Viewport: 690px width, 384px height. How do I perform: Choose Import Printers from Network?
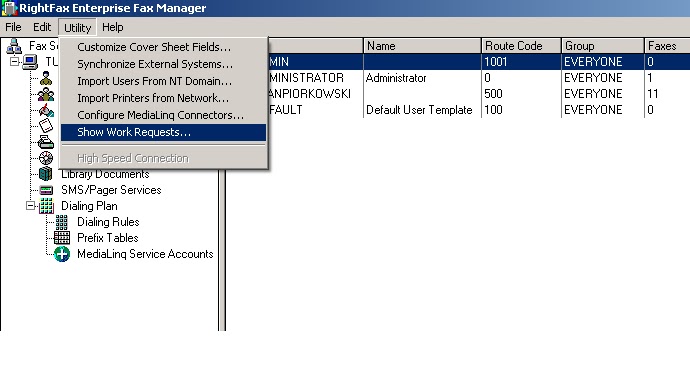[163, 98]
